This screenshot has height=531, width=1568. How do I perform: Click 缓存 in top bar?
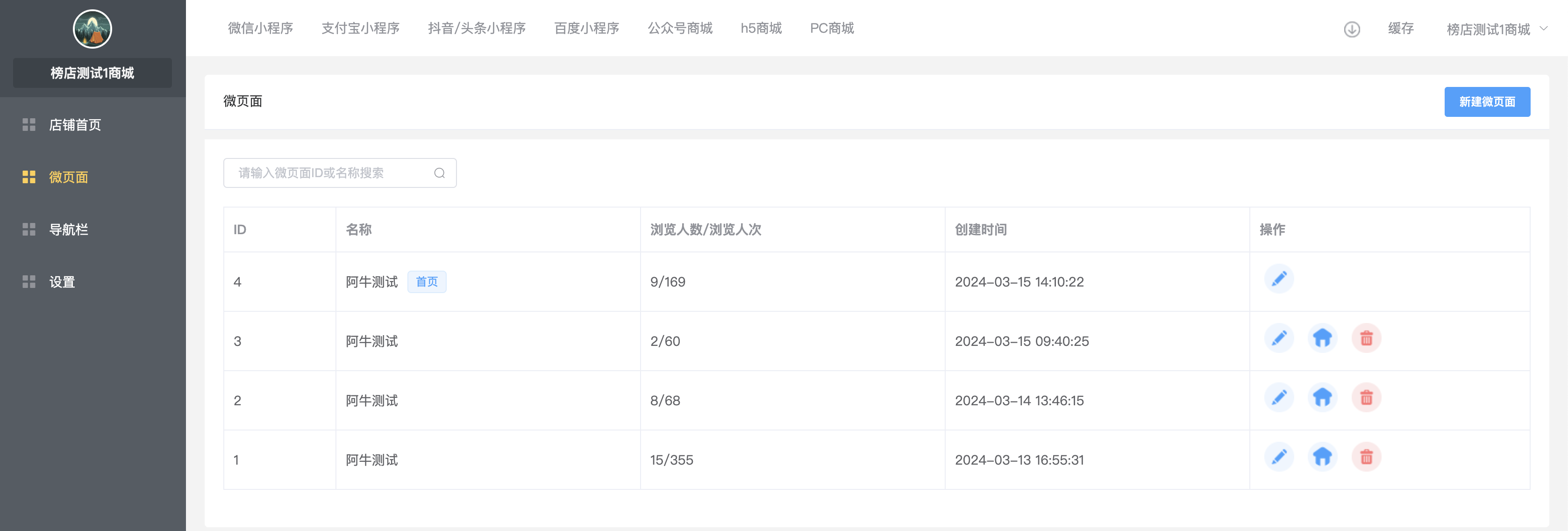(x=1401, y=29)
